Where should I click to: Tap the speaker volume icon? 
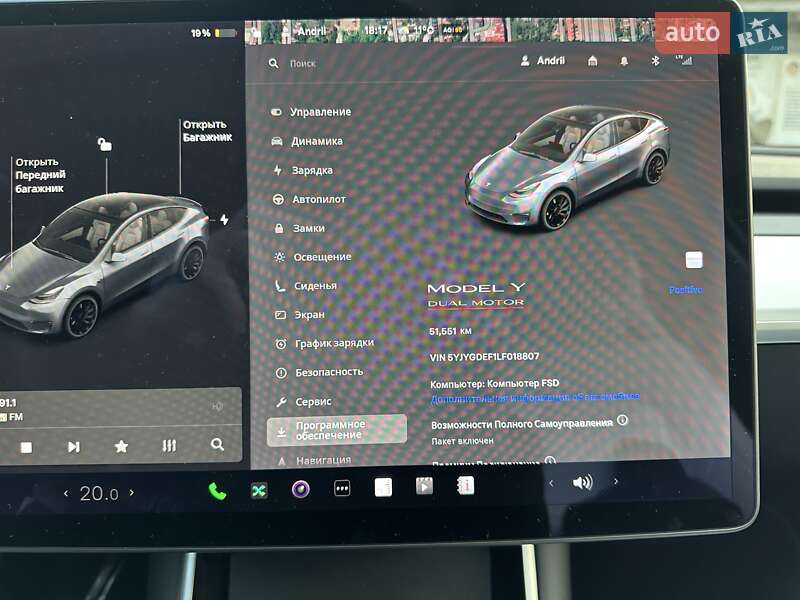tap(583, 482)
